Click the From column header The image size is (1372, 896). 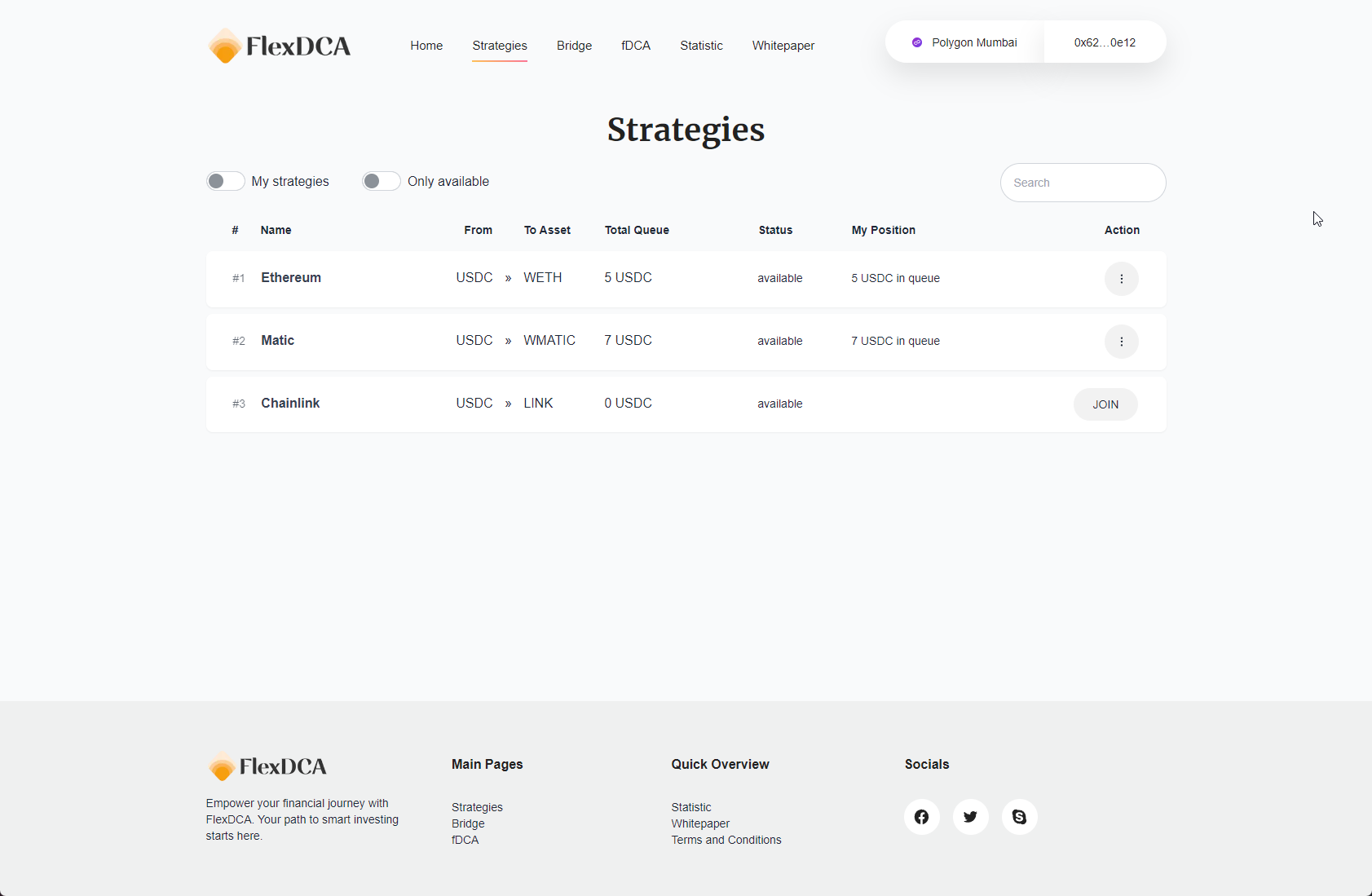(x=479, y=230)
